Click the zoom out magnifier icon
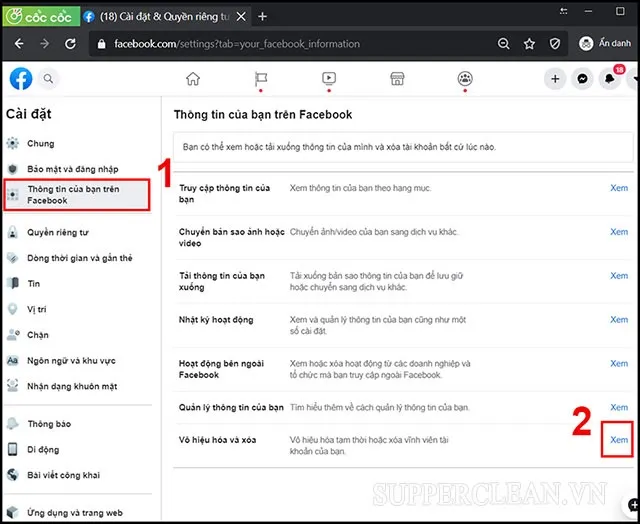 [504, 44]
